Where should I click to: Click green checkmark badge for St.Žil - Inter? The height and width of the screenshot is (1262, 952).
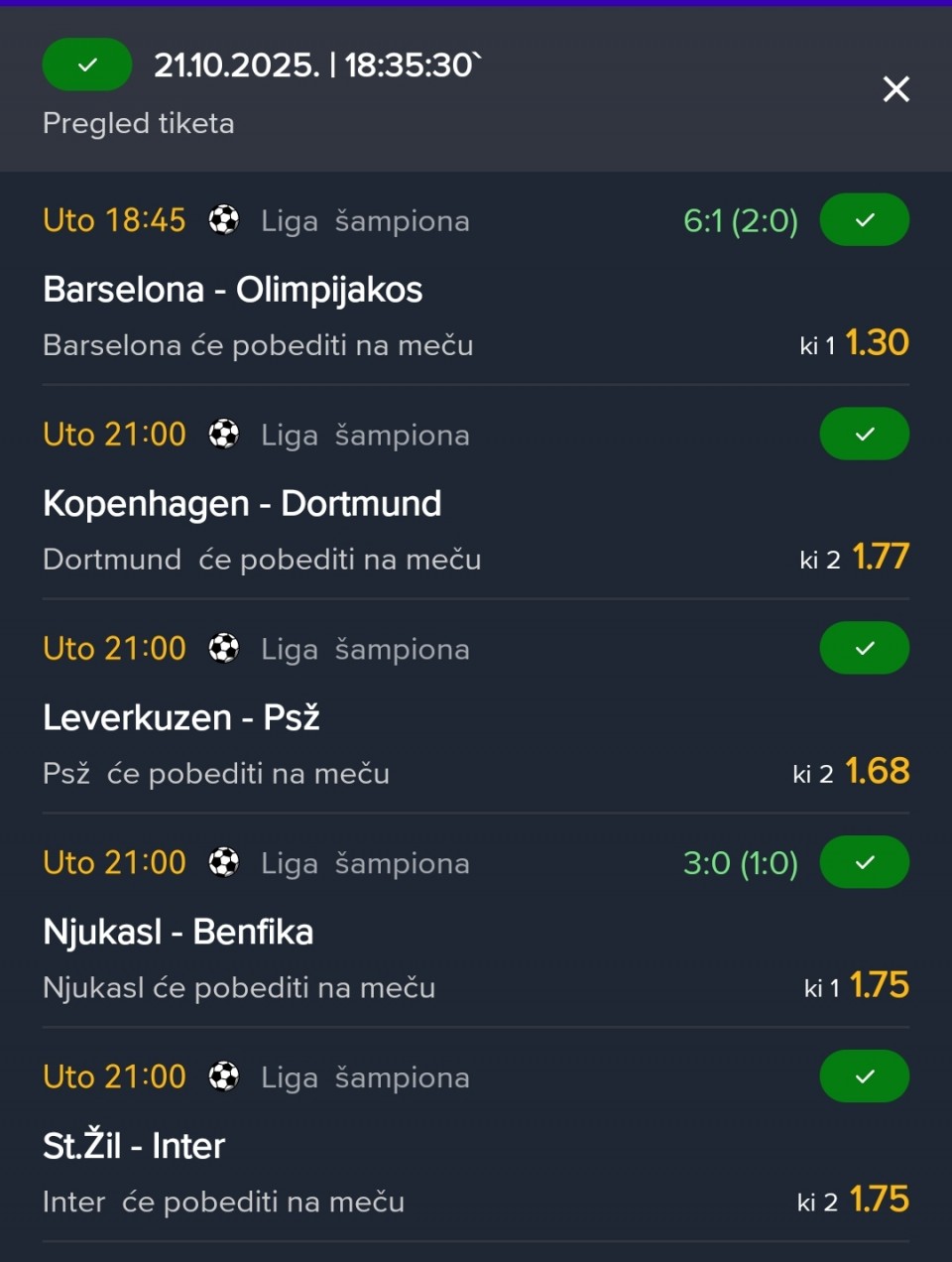(x=864, y=1076)
